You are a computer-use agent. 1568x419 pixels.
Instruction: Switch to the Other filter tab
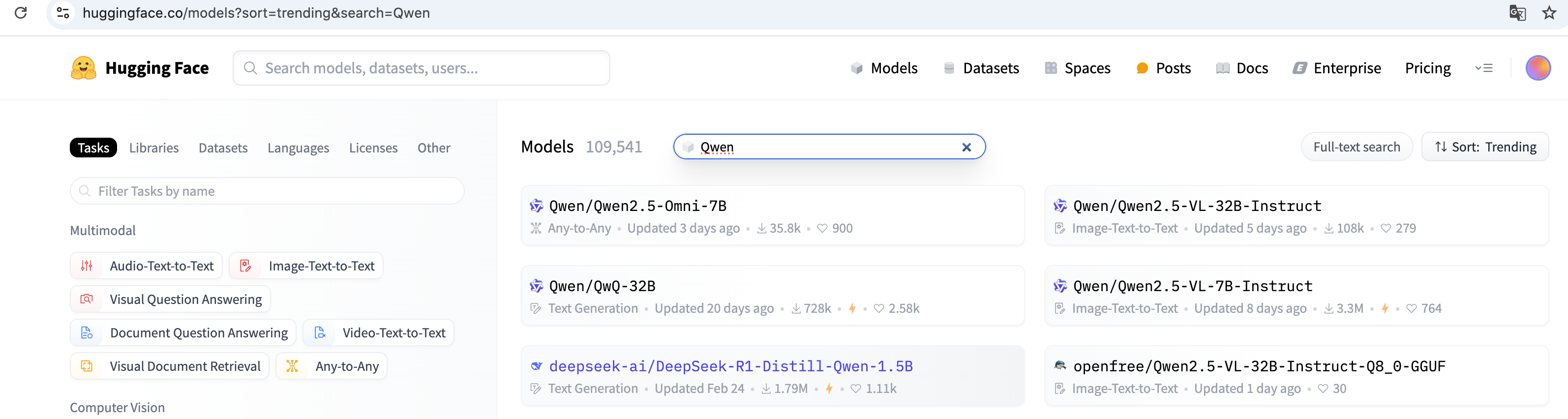(434, 148)
